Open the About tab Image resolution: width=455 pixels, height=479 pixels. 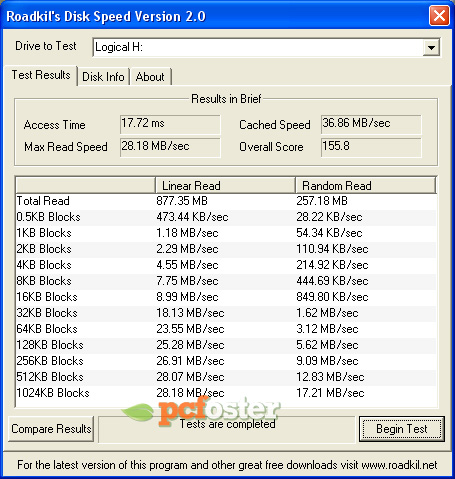(x=150, y=77)
